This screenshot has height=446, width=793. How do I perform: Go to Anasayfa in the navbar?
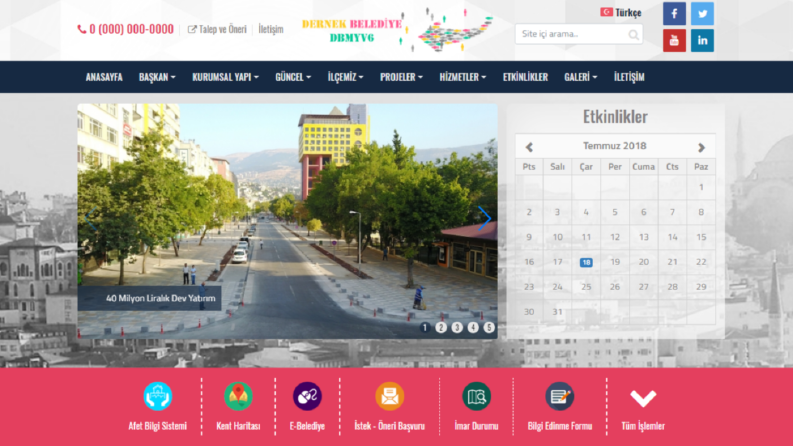coord(104,77)
